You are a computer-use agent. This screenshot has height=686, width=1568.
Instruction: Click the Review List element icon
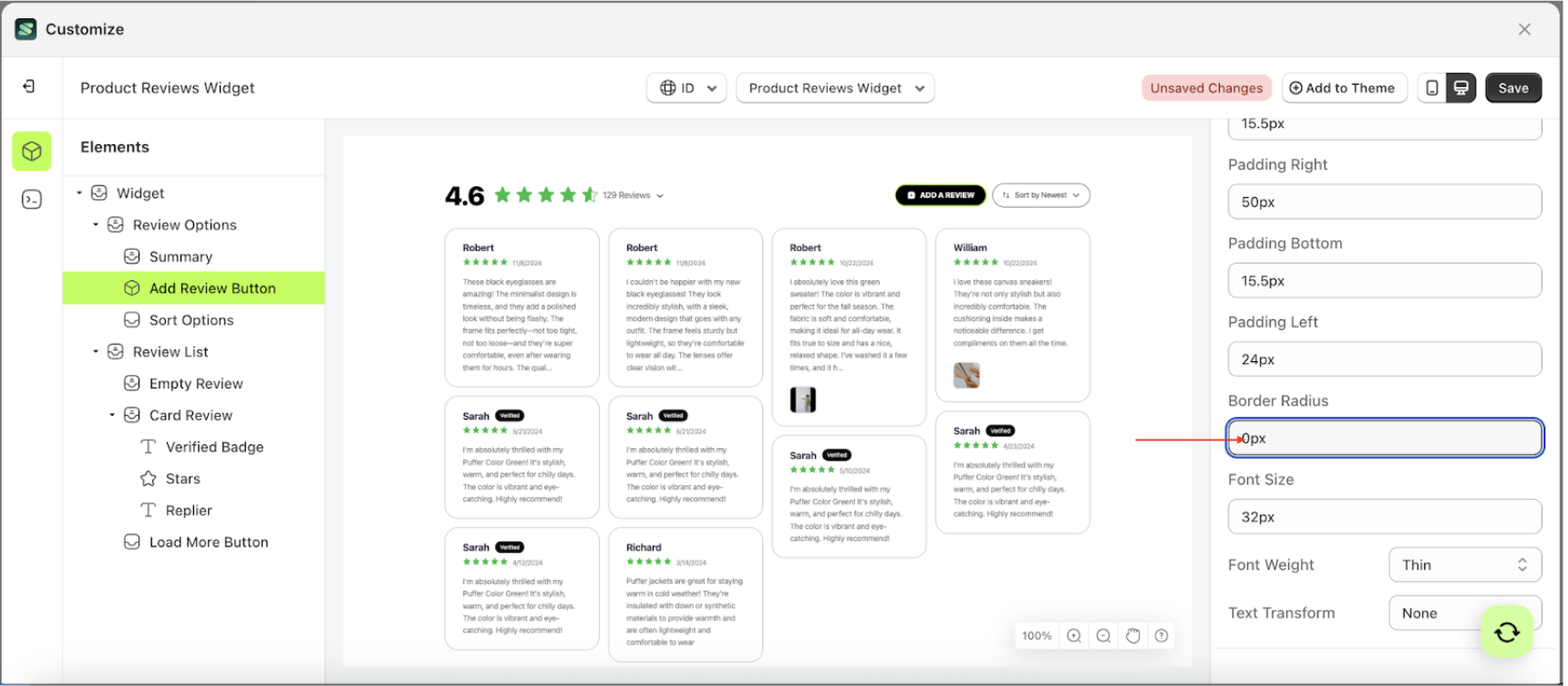(116, 351)
